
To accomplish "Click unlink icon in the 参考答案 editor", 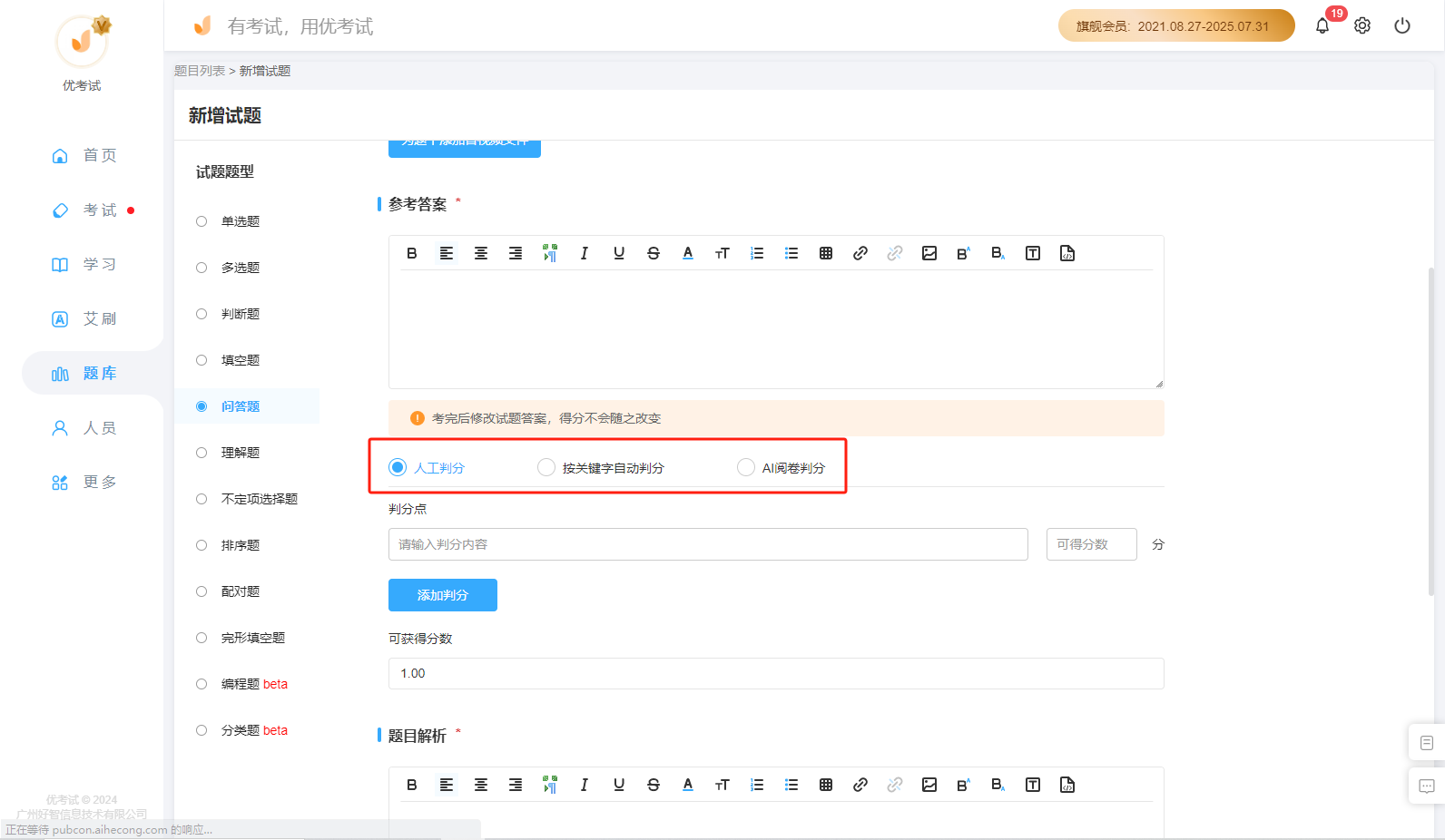I will click(895, 253).
